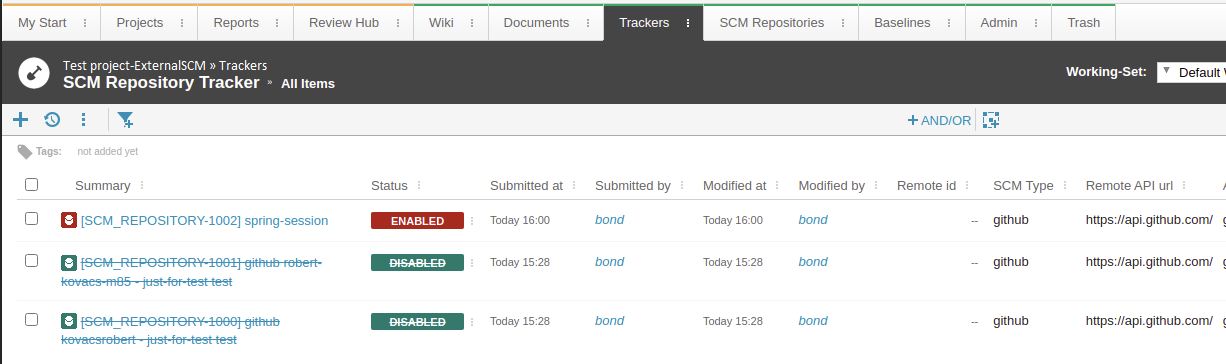
Task: Switch to the Review Hub tab
Action: (x=344, y=22)
